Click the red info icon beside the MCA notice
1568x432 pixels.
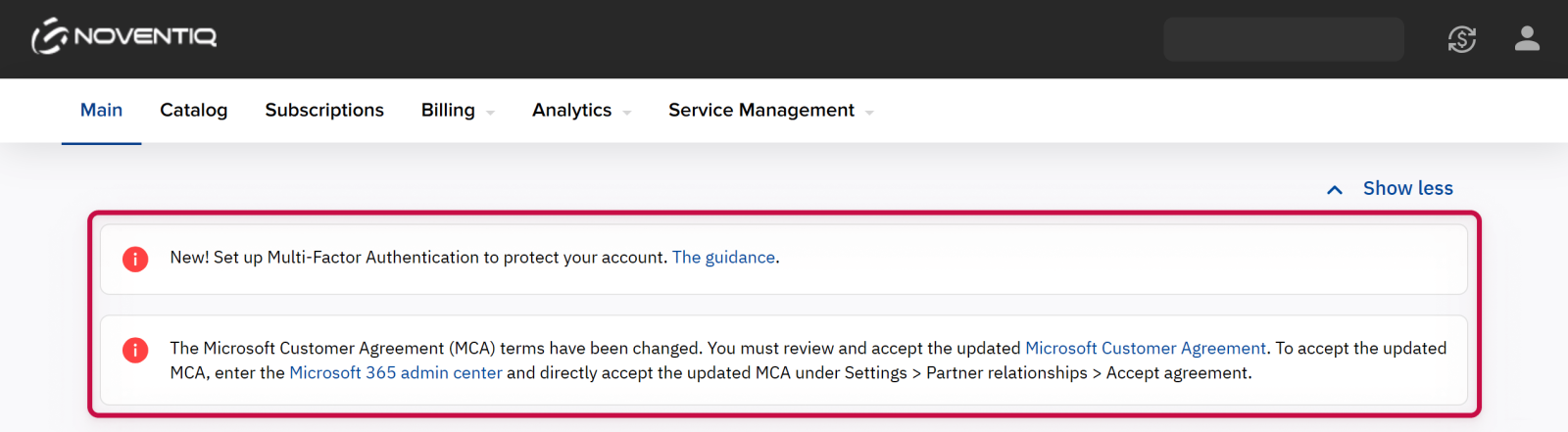coord(135,350)
